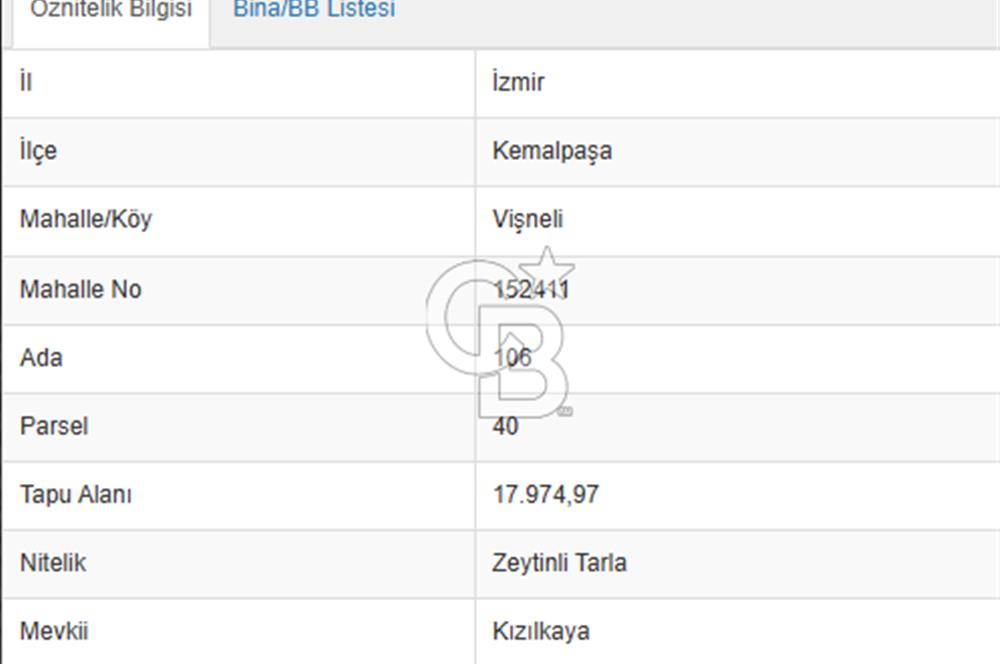Viewport: 1000px width, 664px height.
Task: Click the Ada row label
Action: [x=40, y=358]
